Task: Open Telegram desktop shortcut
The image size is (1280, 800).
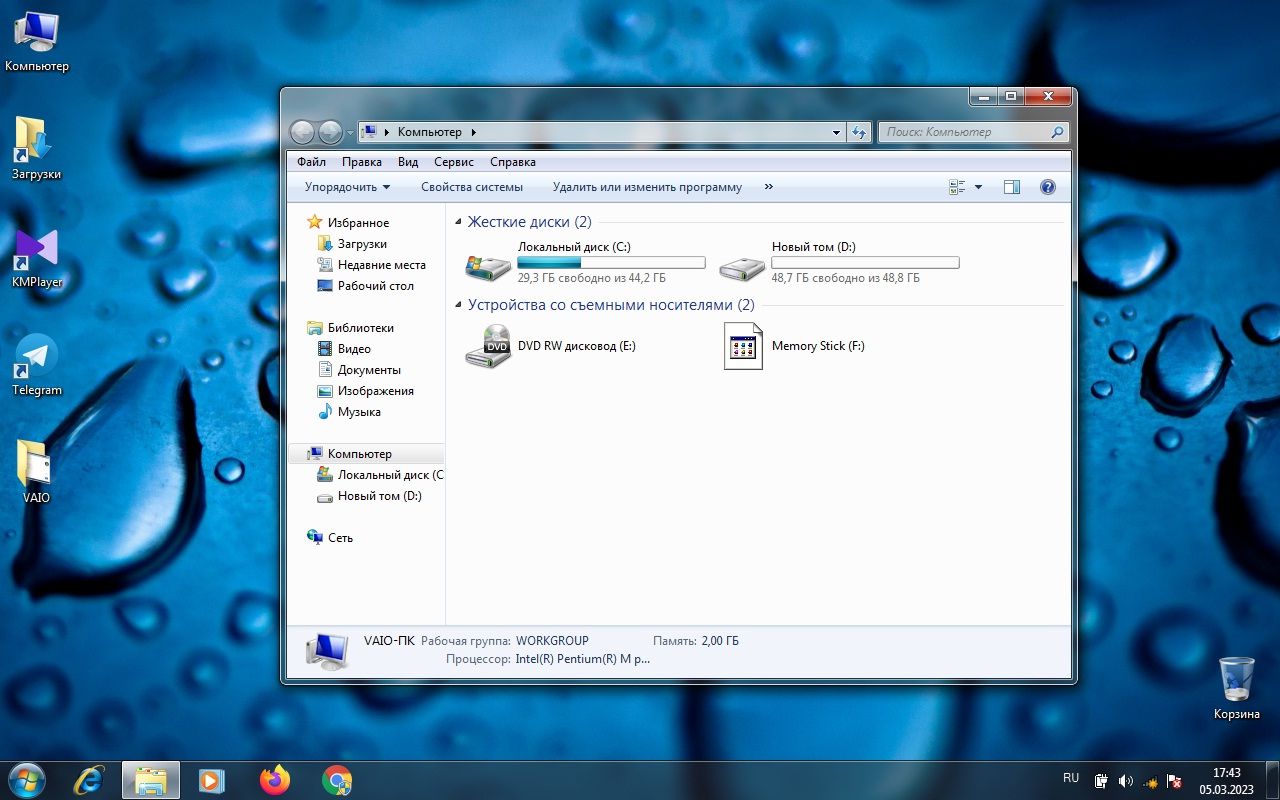Action: 37,365
